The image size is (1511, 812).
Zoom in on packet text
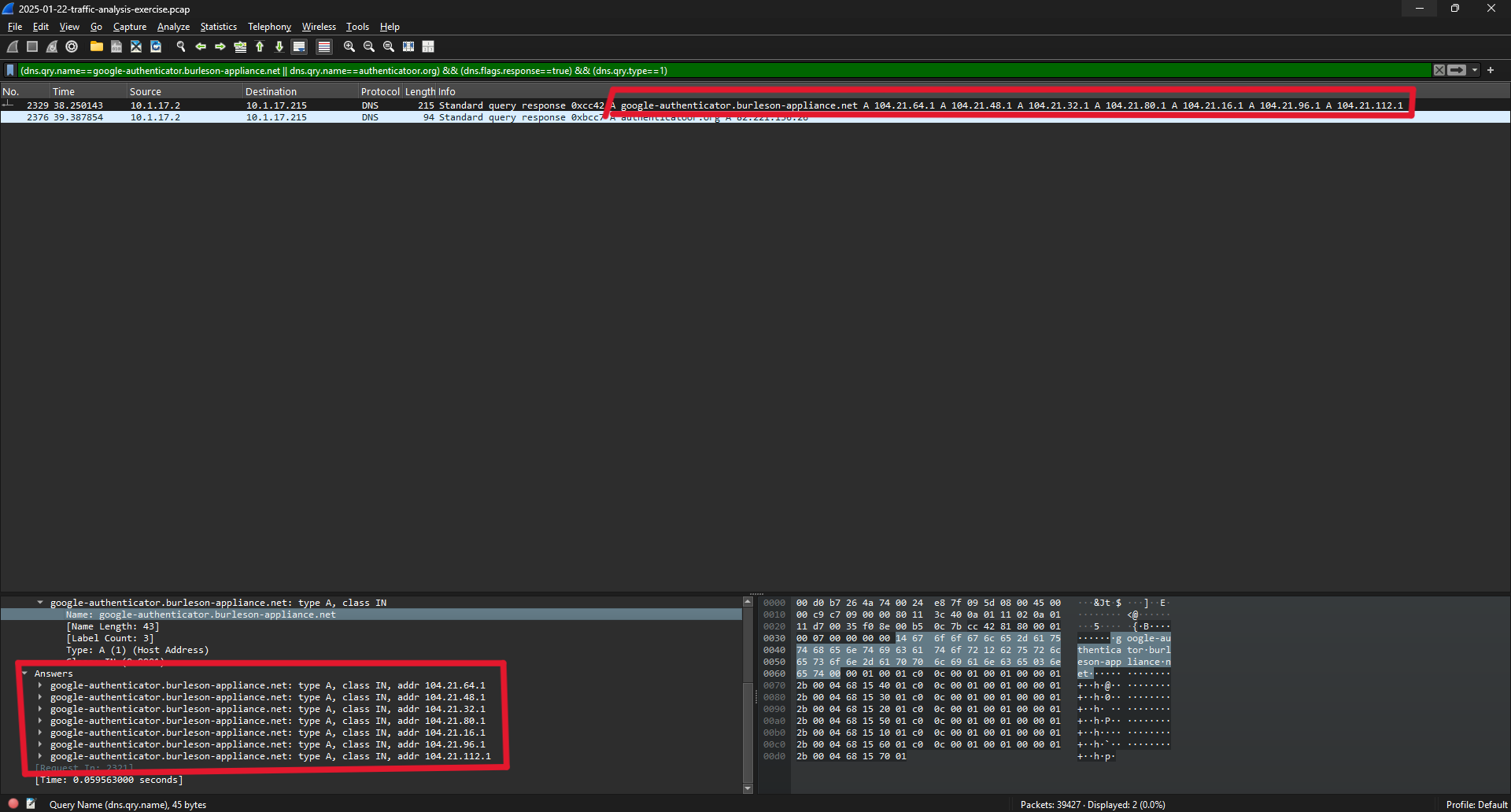tap(349, 47)
